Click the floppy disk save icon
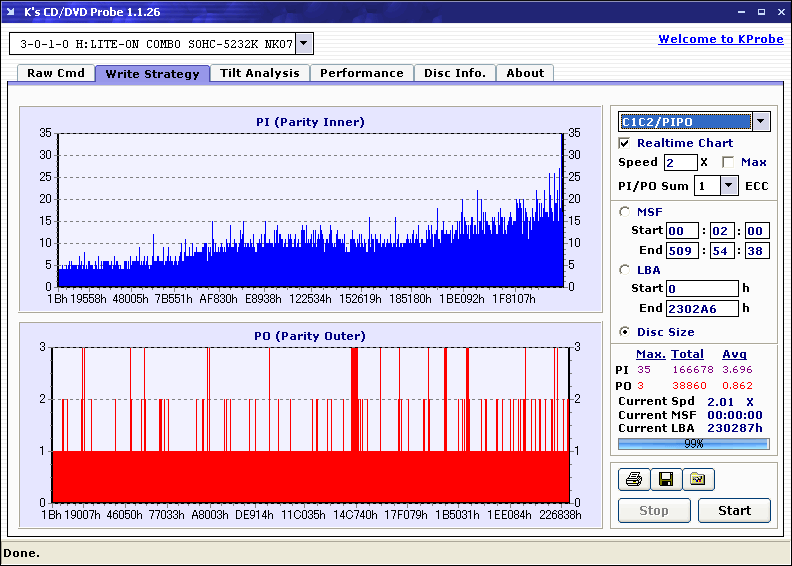The width and height of the screenshot is (792, 566). tap(665, 480)
